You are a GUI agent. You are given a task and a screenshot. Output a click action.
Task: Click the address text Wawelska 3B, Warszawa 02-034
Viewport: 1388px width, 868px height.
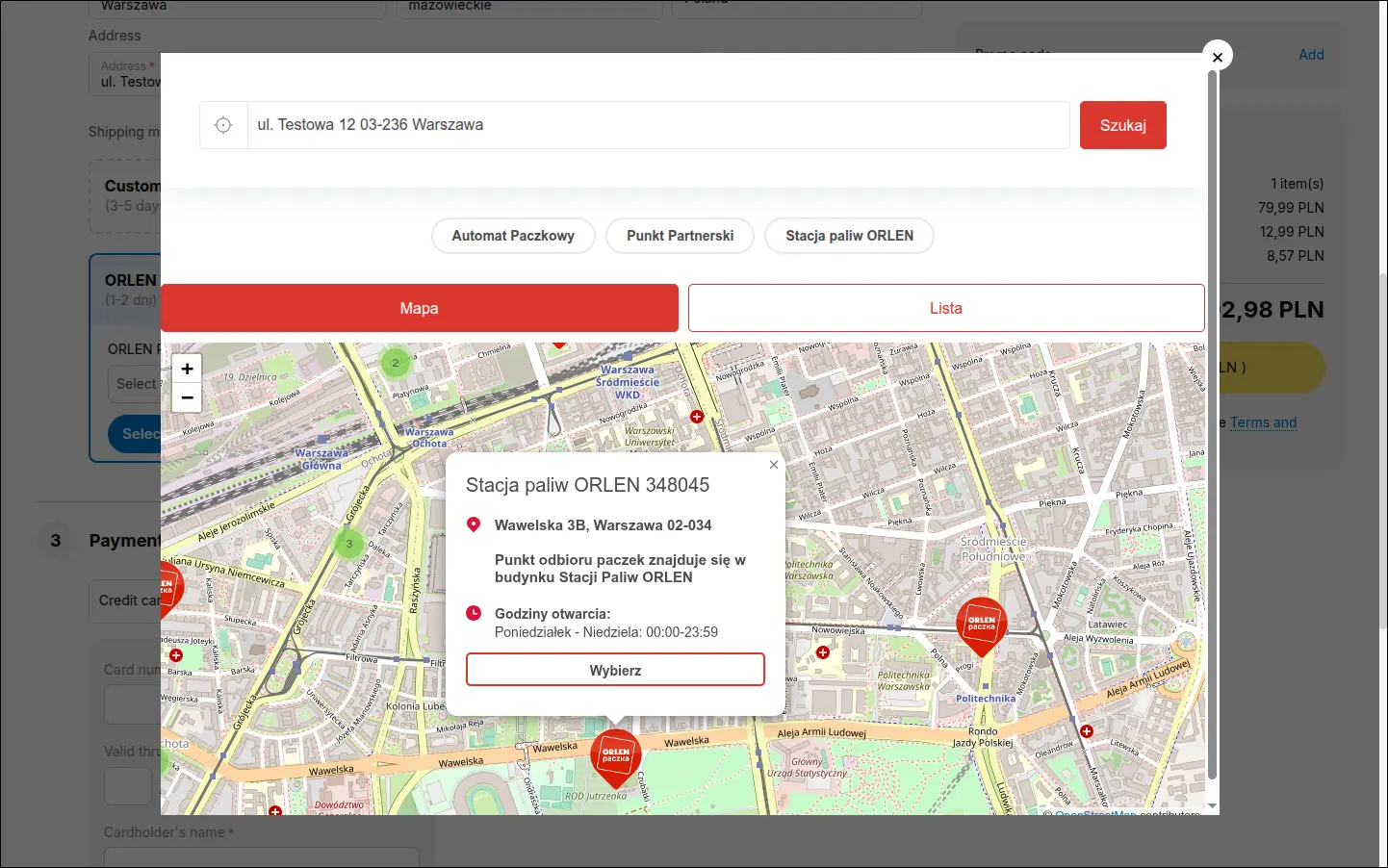604,525
